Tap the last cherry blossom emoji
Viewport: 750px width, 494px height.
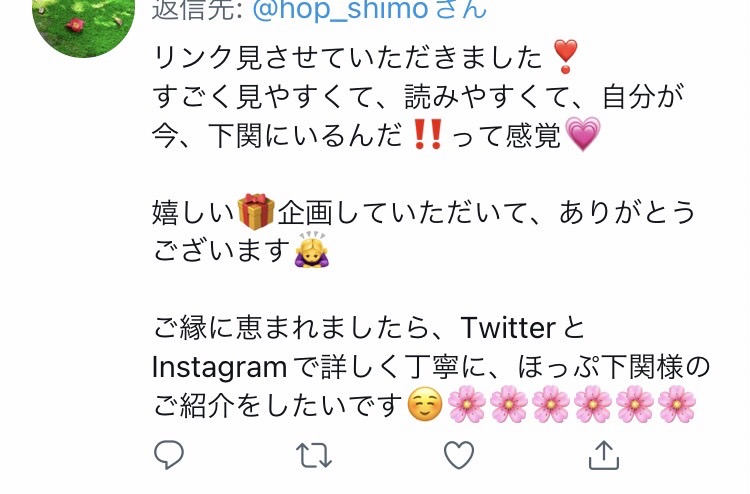pos(677,405)
